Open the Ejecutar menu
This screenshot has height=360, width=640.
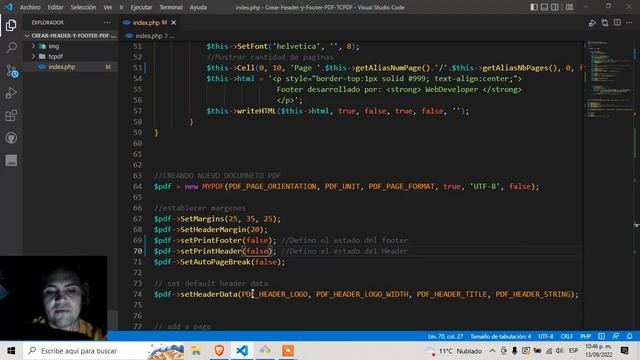(x=141, y=7)
